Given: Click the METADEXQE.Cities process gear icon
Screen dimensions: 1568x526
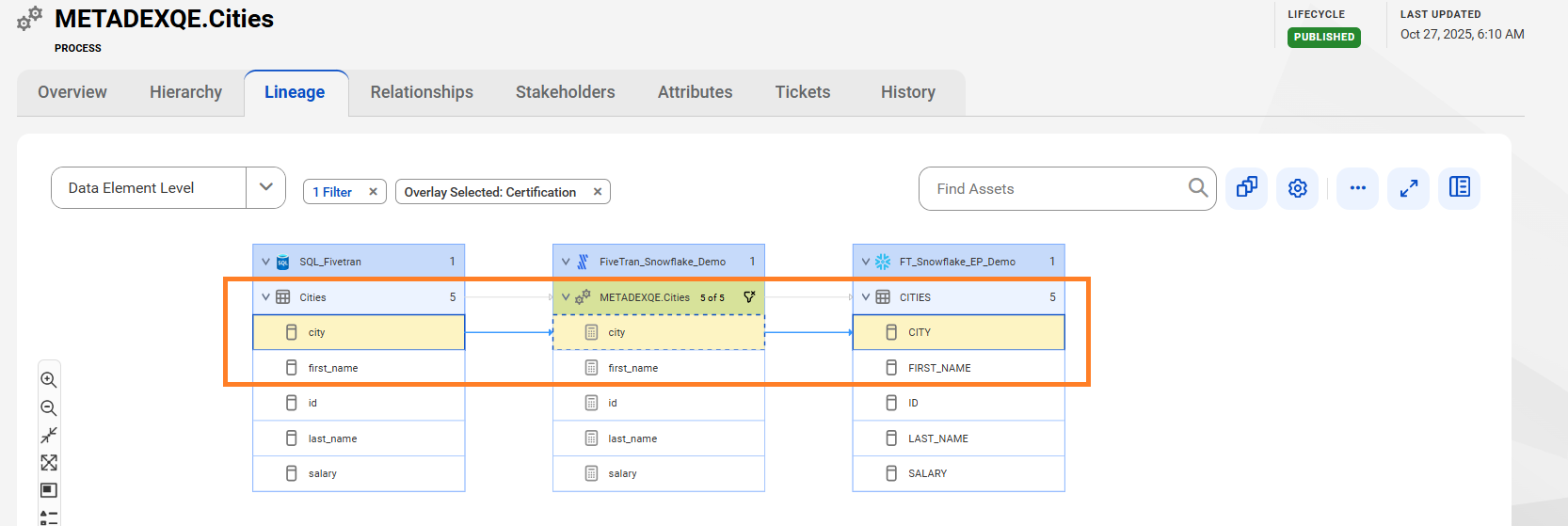Looking at the screenshot, I should point(583,297).
